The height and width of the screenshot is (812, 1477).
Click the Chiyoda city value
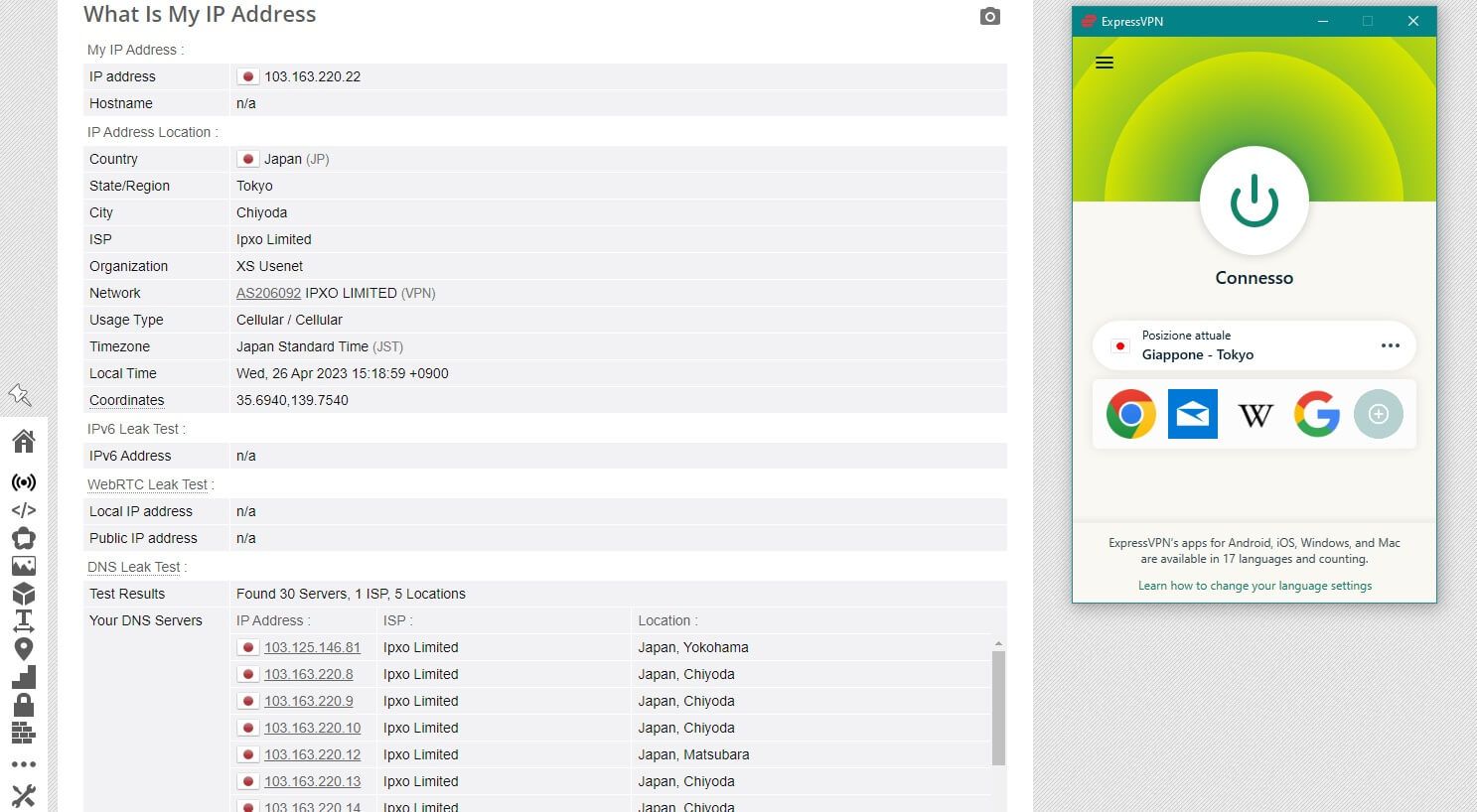(x=262, y=212)
